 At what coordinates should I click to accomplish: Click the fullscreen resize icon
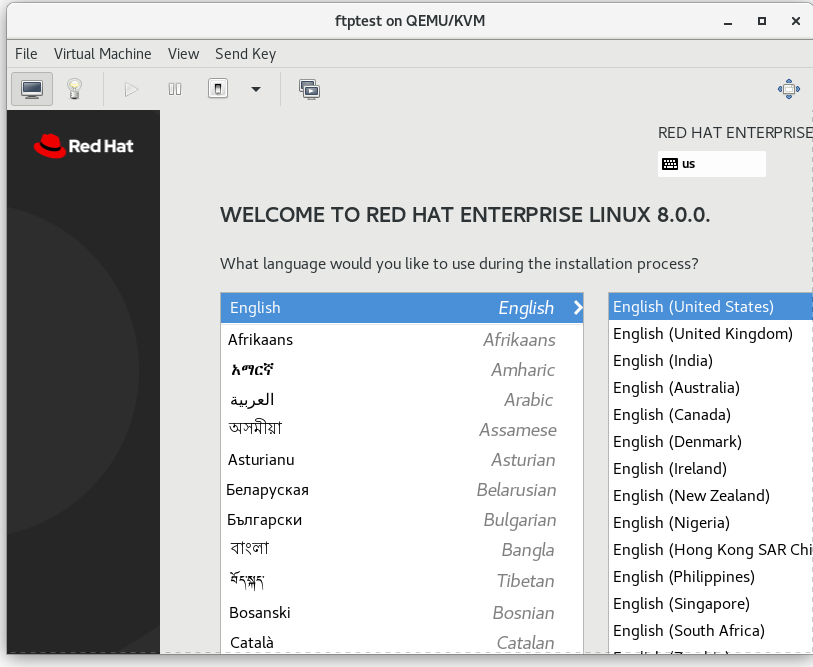coord(789,89)
